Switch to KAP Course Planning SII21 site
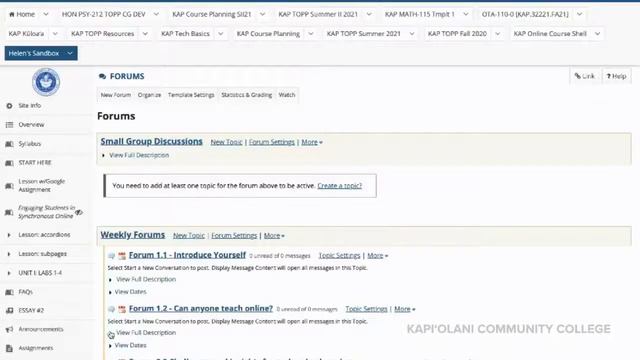The image size is (640, 360). pos(212,14)
